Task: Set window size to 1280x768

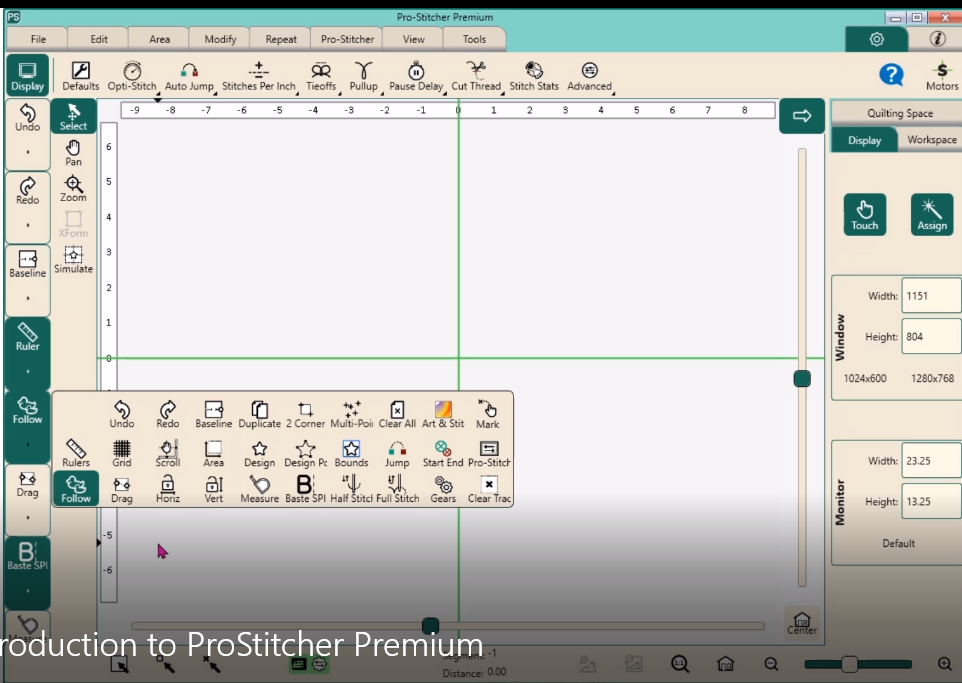Action: [x=932, y=378]
